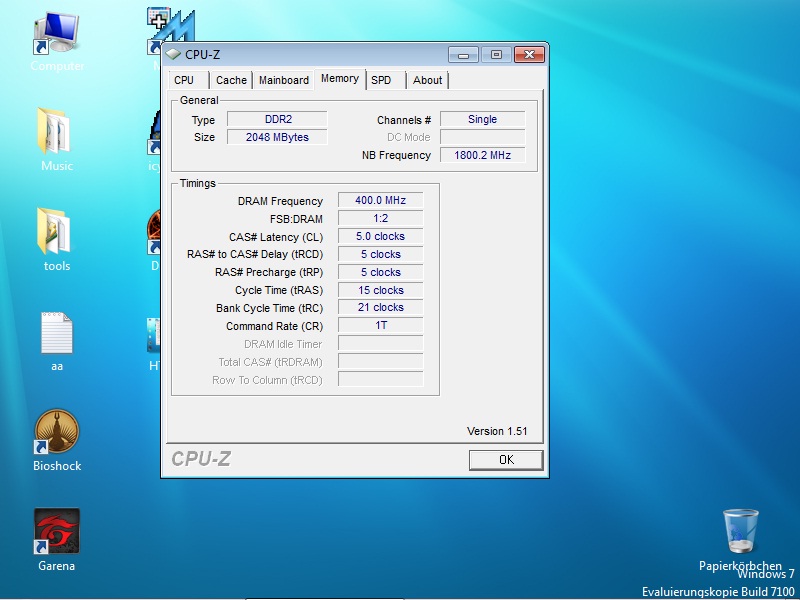800x600 pixels.
Task: Click the CAS# Latency (CL) label
Action: point(276,237)
